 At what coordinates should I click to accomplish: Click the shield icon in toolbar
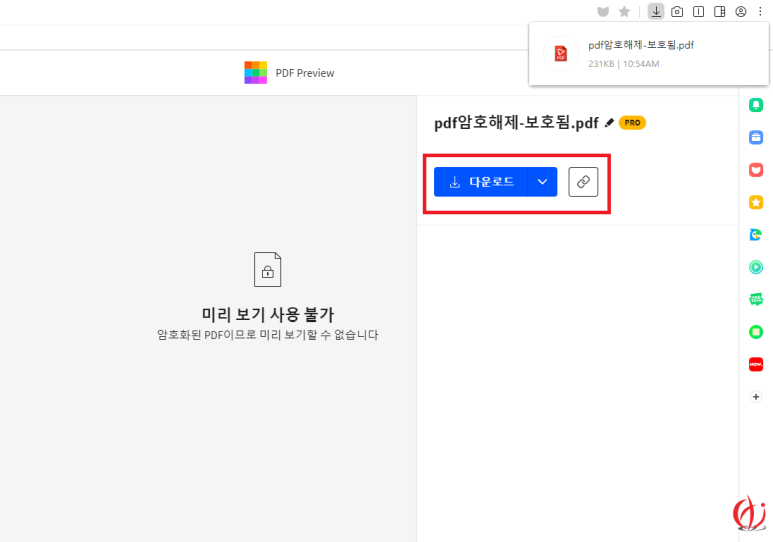(x=603, y=11)
